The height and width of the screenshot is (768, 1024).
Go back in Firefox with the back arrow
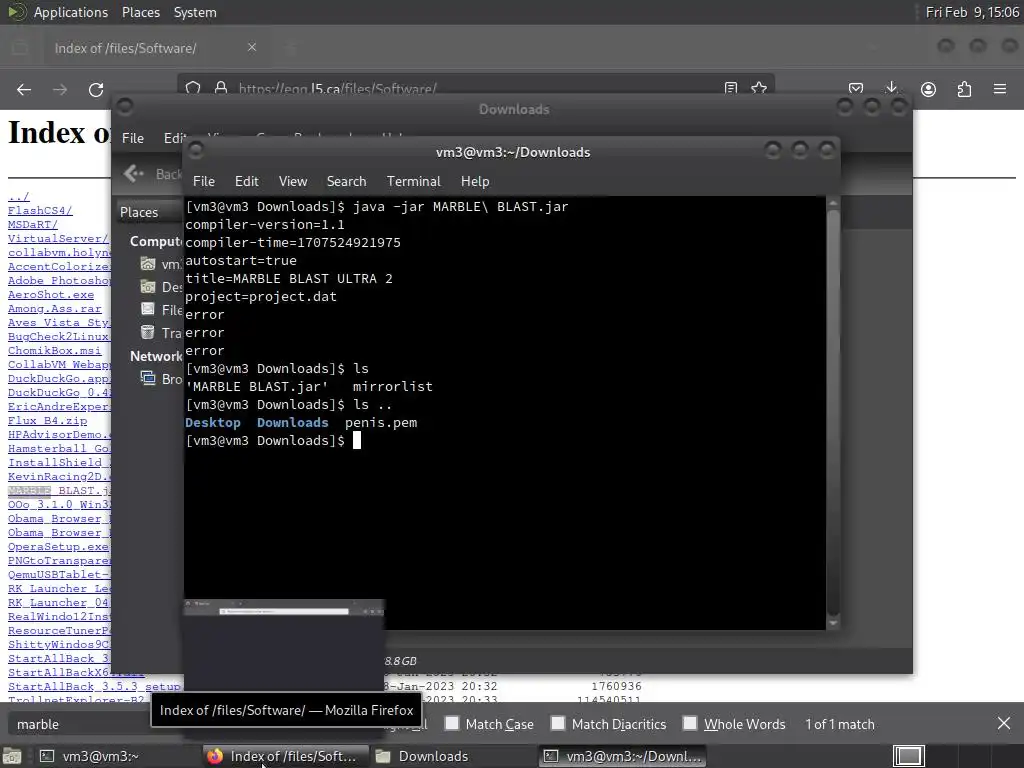pos(24,89)
